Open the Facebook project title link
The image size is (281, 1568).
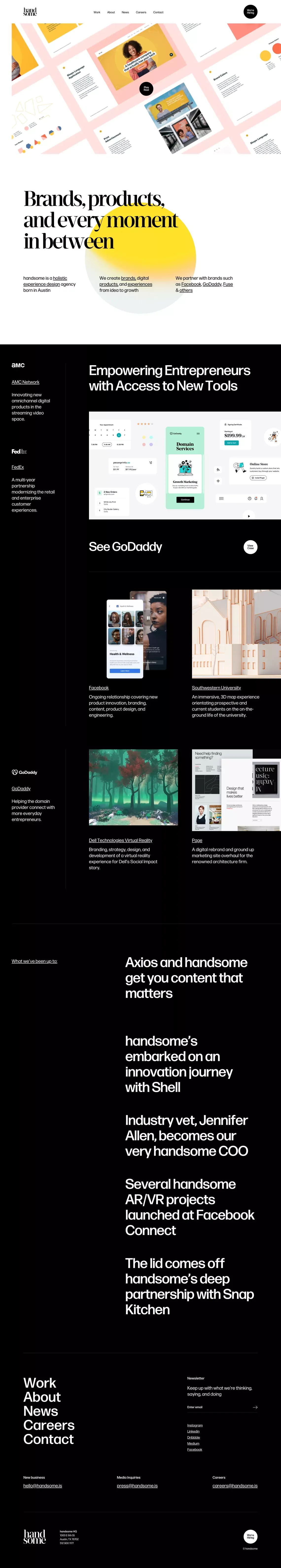click(x=99, y=688)
